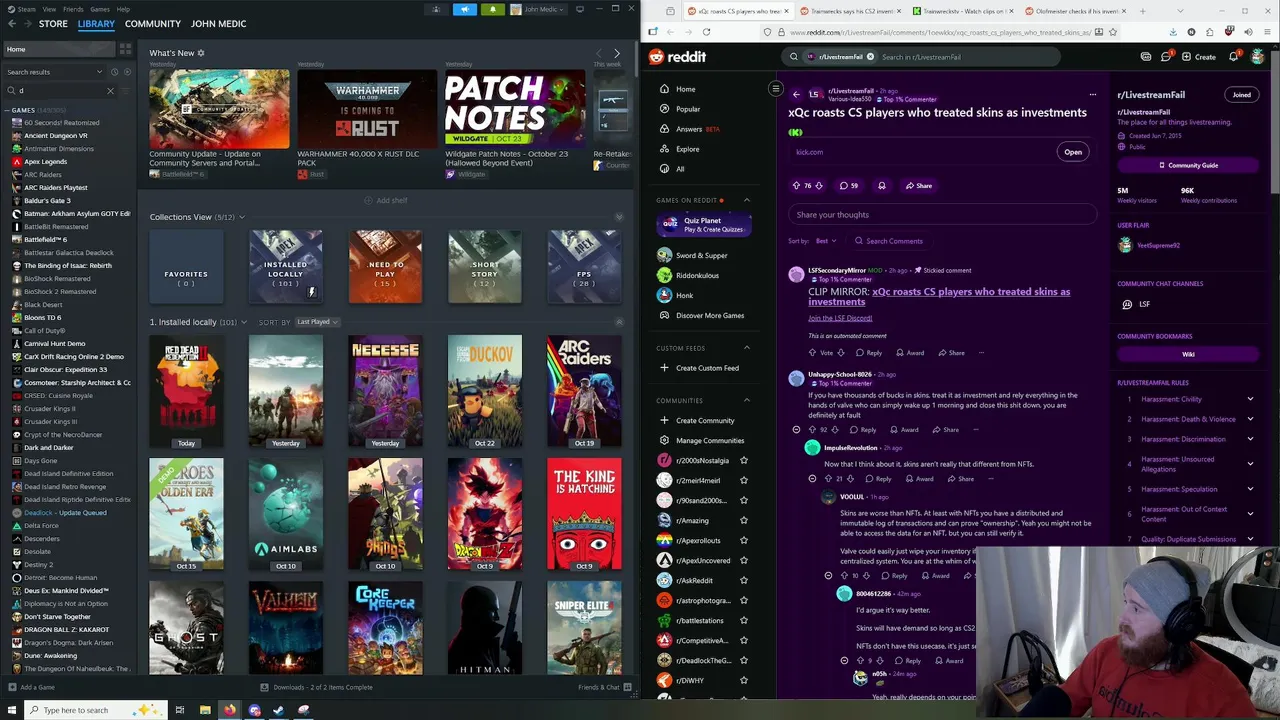Toggle favorite star for r/DIWHY
Screen dimensions: 1280x720
point(743,680)
